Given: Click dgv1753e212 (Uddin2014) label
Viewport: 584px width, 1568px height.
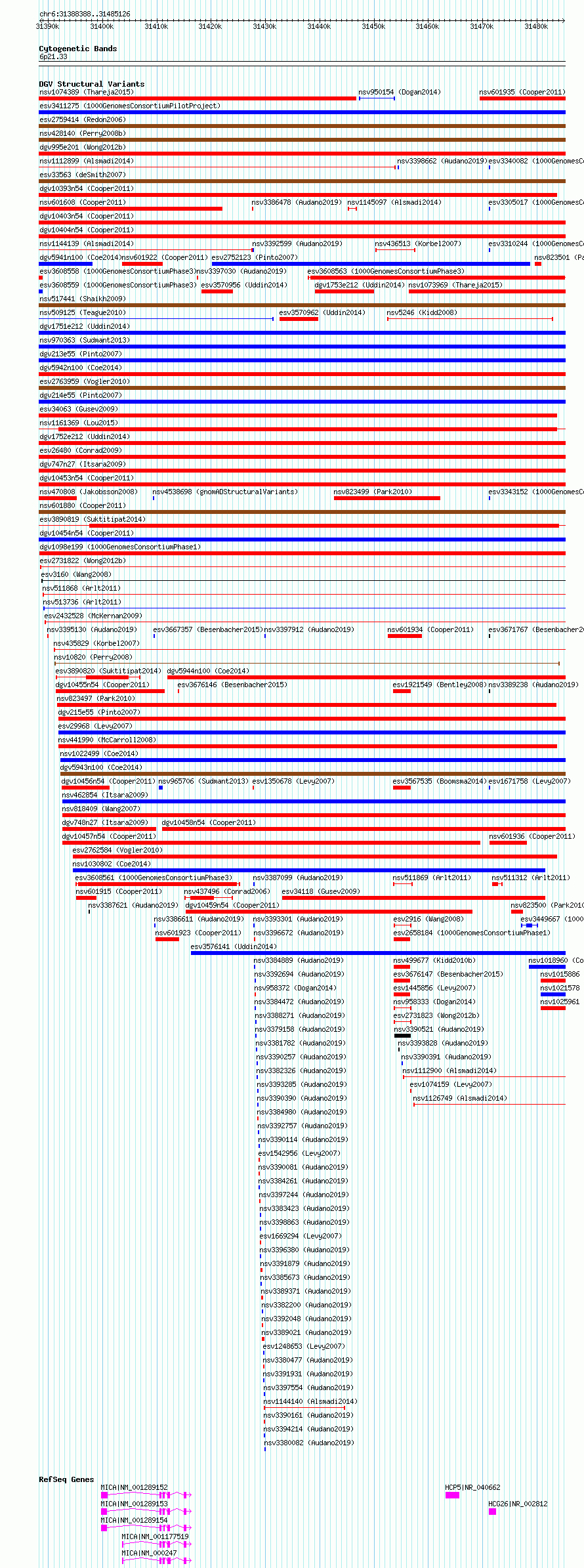Looking at the screenshot, I should coord(360,285).
